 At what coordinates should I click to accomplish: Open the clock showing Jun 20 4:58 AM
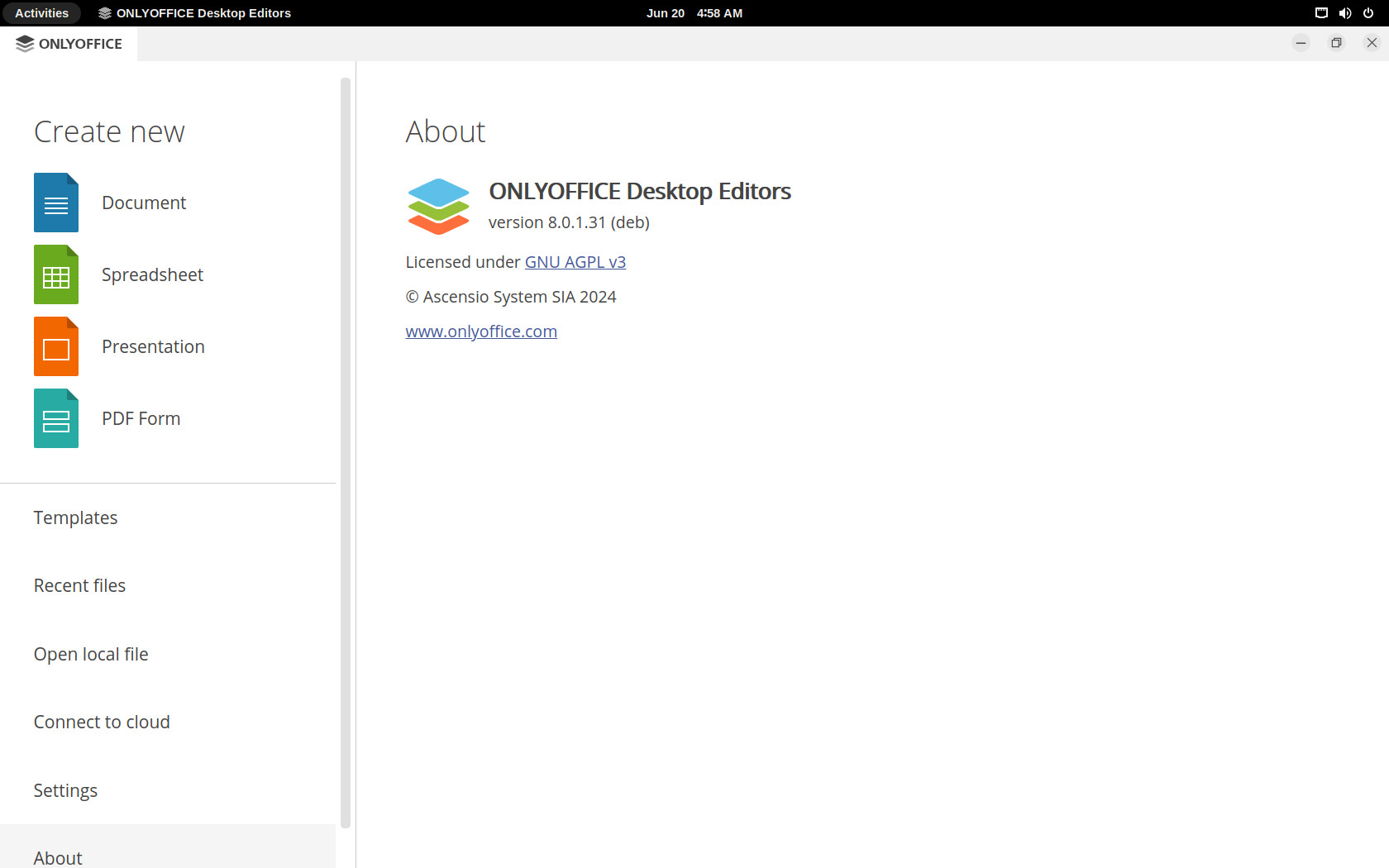(x=694, y=13)
